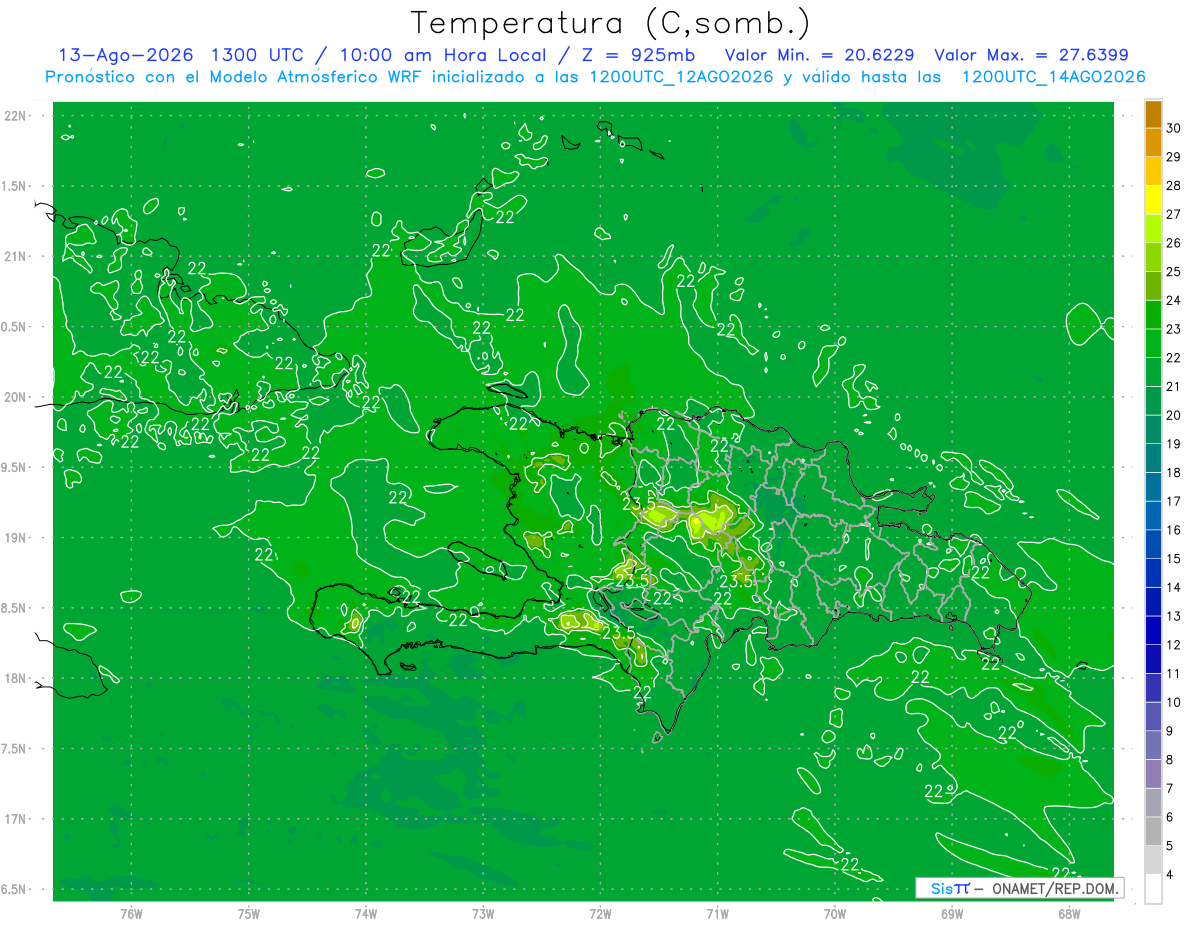1200x927 pixels.
Task: Click the '10:00 am Hora Local' text
Action: (441, 55)
